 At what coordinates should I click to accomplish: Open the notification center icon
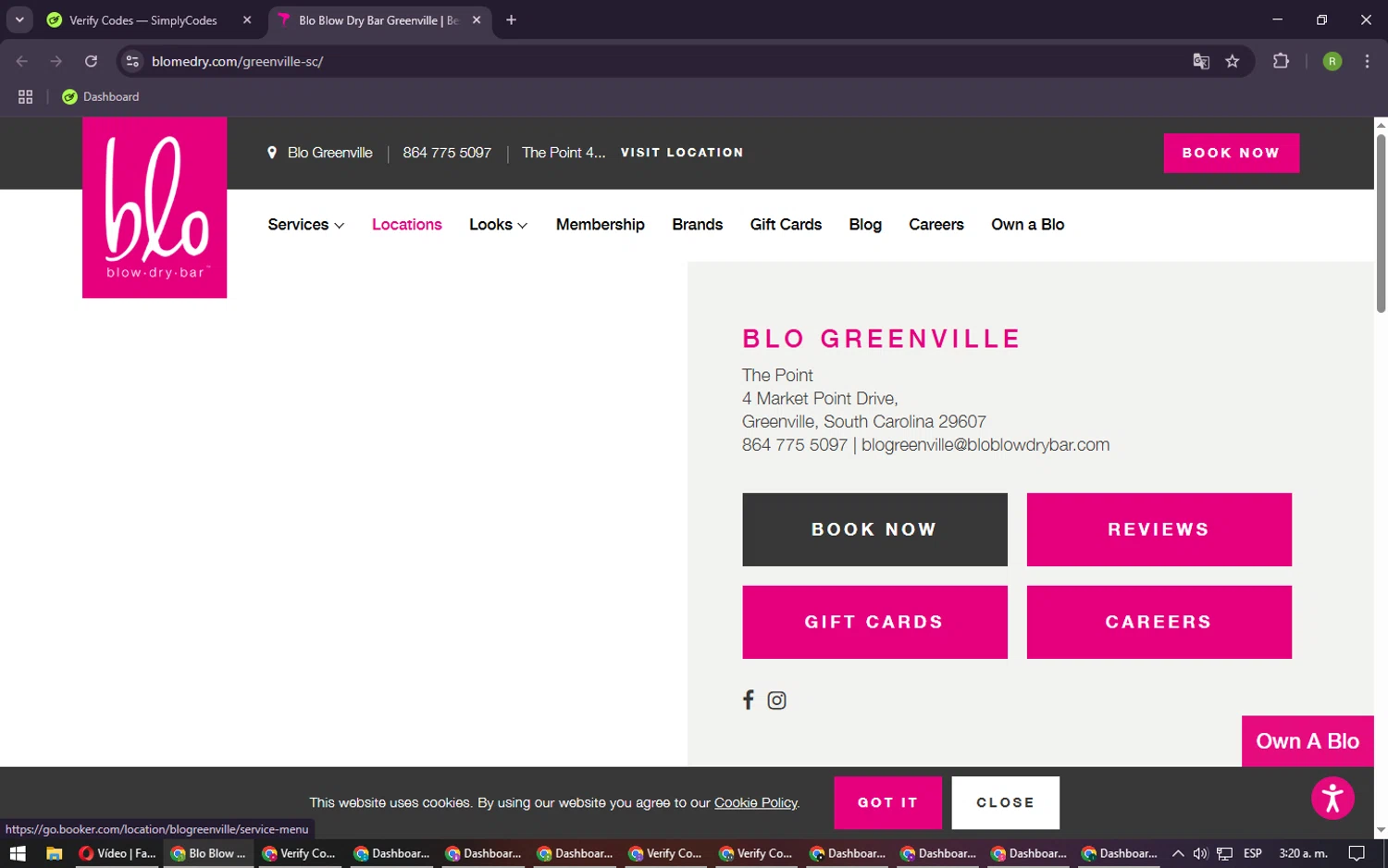(1357, 853)
